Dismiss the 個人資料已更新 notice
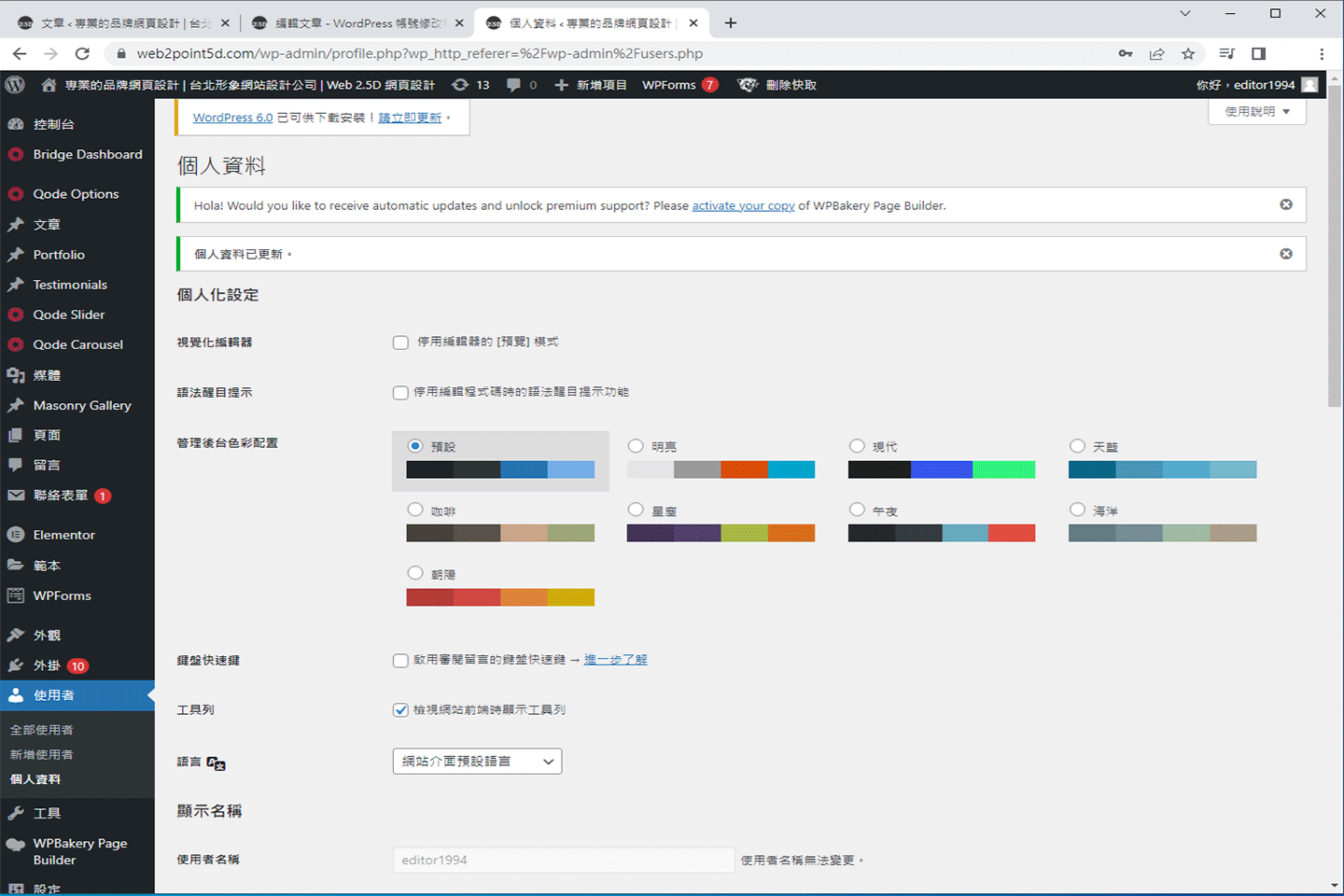 [x=1286, y=254]
